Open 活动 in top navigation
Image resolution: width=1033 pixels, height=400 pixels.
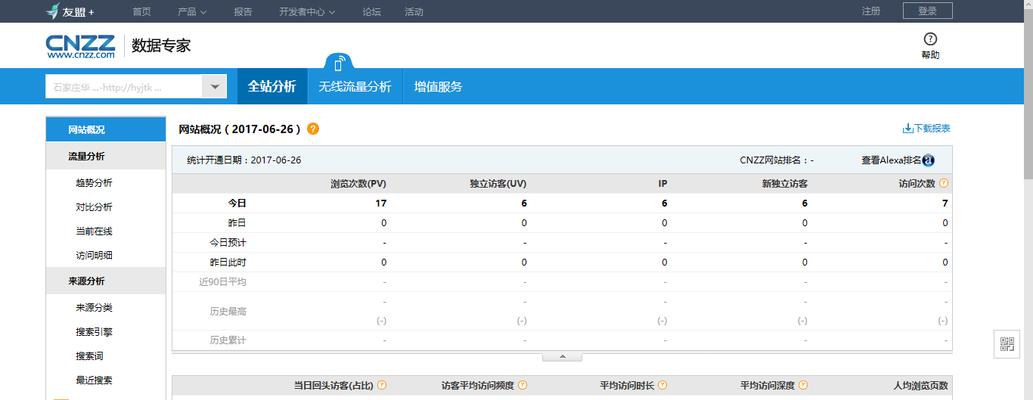[414, 11]
